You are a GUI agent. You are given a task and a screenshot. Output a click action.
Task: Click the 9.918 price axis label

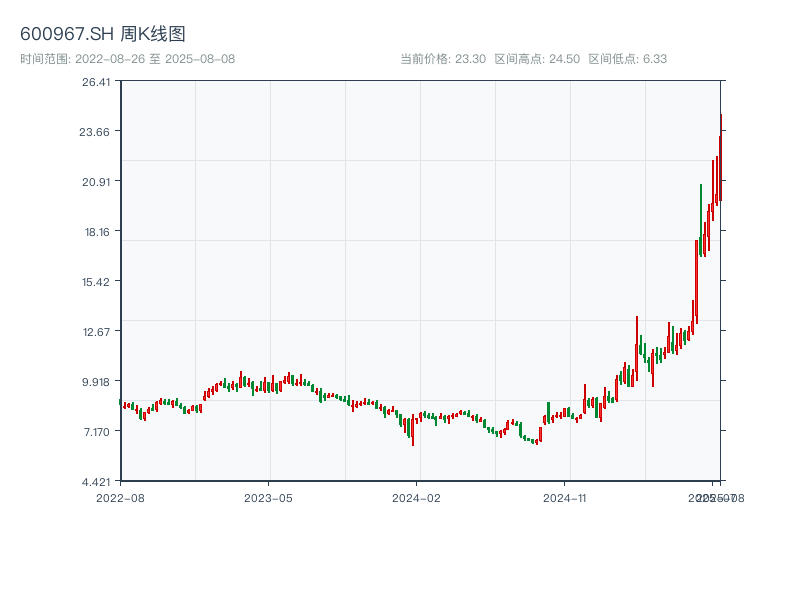(x=96, y=381)
